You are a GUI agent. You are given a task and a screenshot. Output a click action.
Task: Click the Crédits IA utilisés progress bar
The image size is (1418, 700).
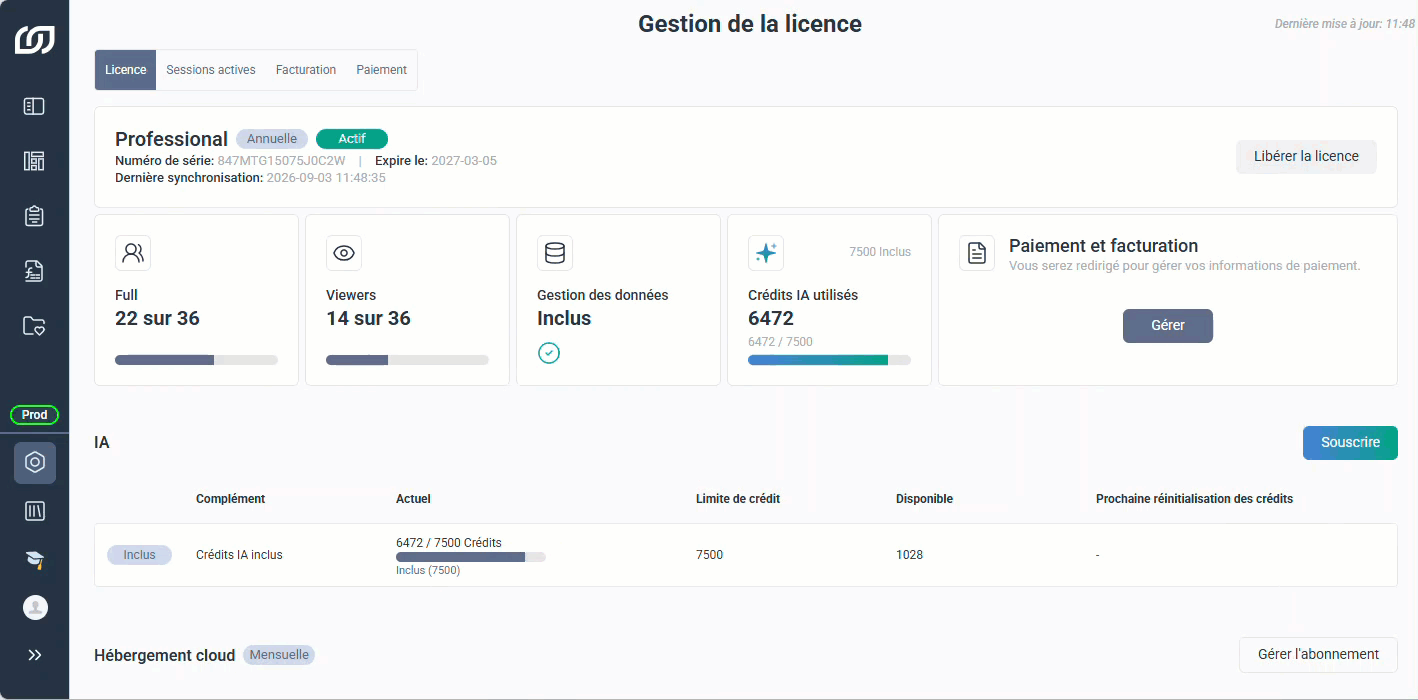(829, 360)
